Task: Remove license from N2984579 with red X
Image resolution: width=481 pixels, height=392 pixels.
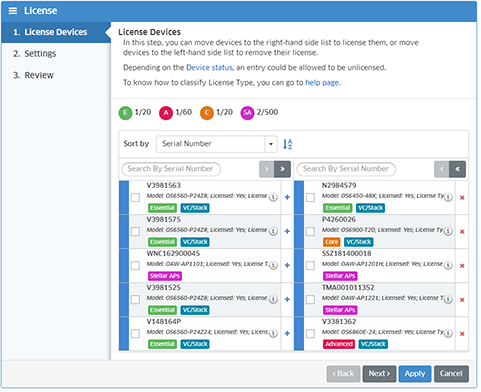Action: pos(462,198)
